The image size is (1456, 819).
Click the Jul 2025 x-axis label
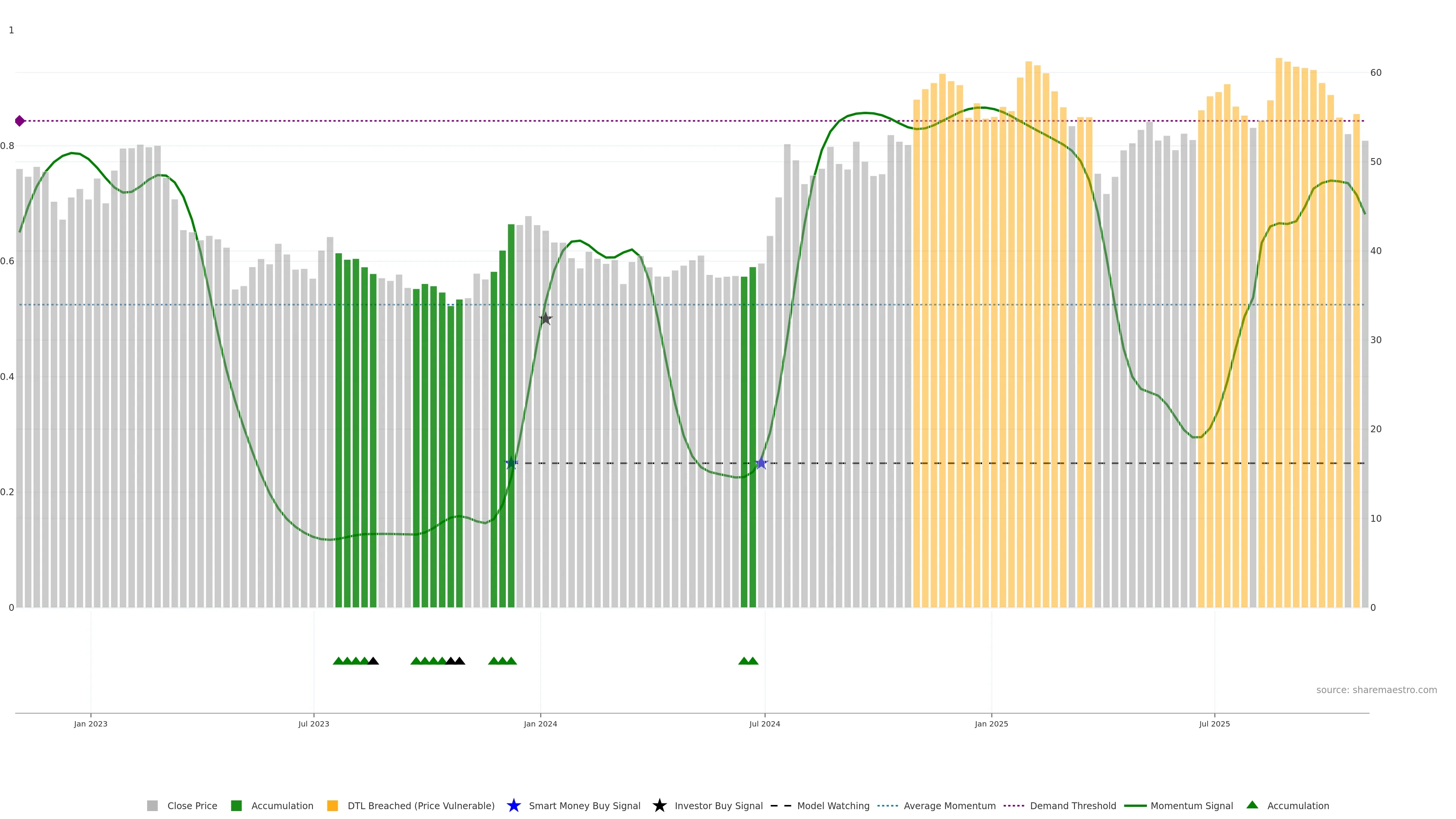(1214, 724)
